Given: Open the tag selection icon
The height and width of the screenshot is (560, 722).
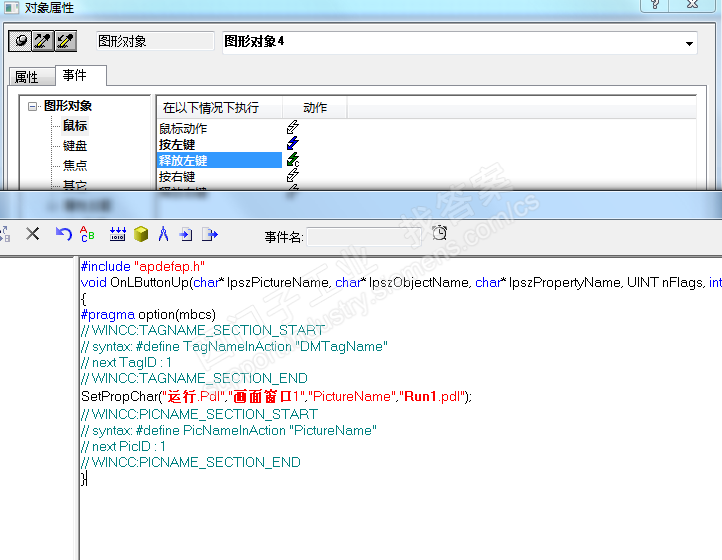Looking at the screenshot, I should coord(118,234).
